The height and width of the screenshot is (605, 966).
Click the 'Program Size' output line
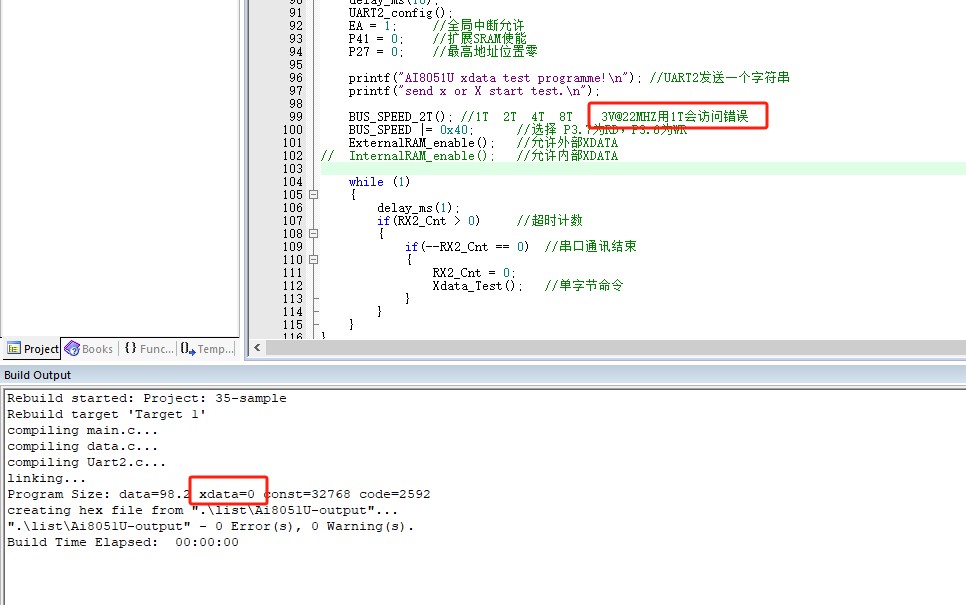pyautogui.click(x=219, y=494)
